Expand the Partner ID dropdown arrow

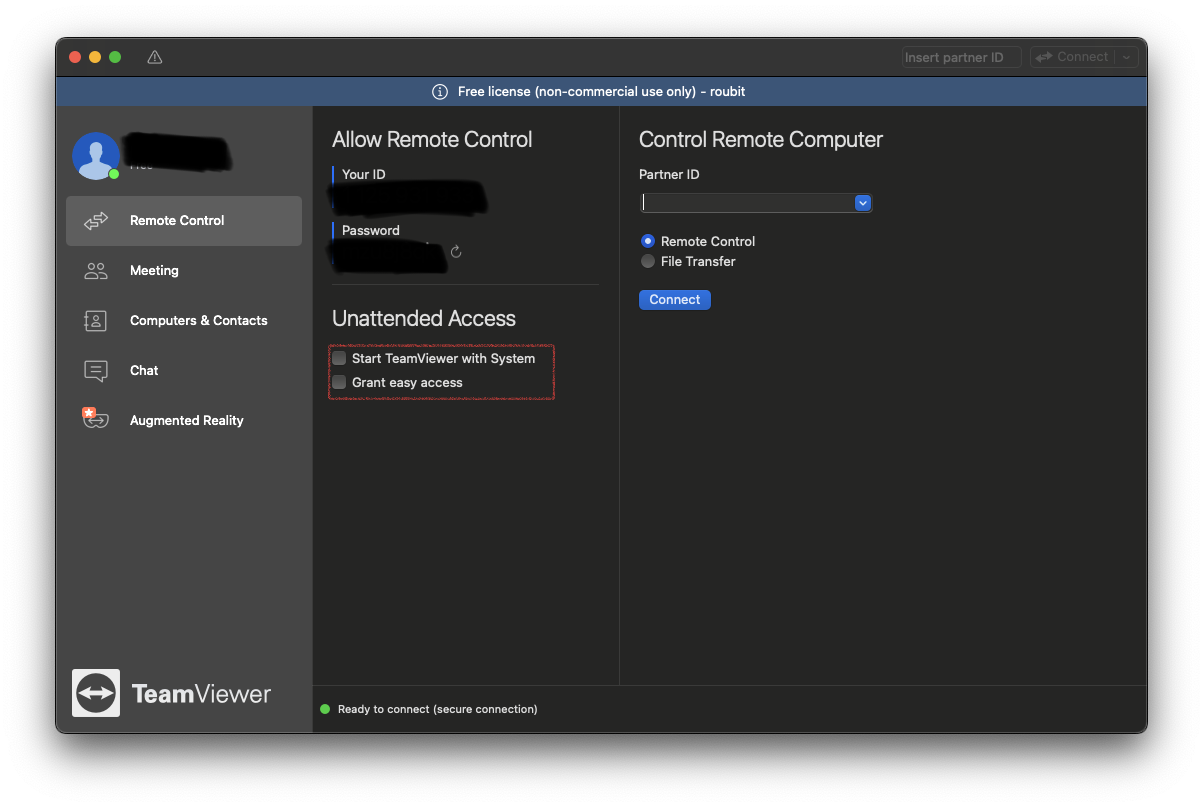tap(863, 203)
